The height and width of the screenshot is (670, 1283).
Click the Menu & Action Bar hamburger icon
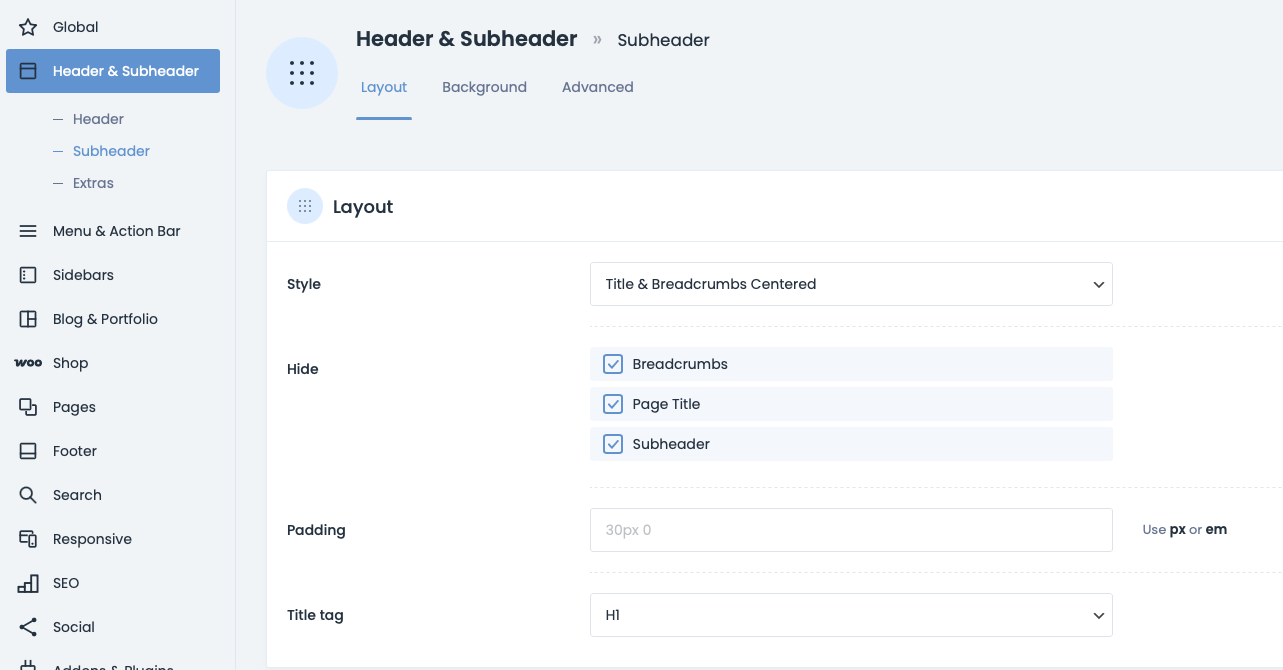[x=28, y=231]
